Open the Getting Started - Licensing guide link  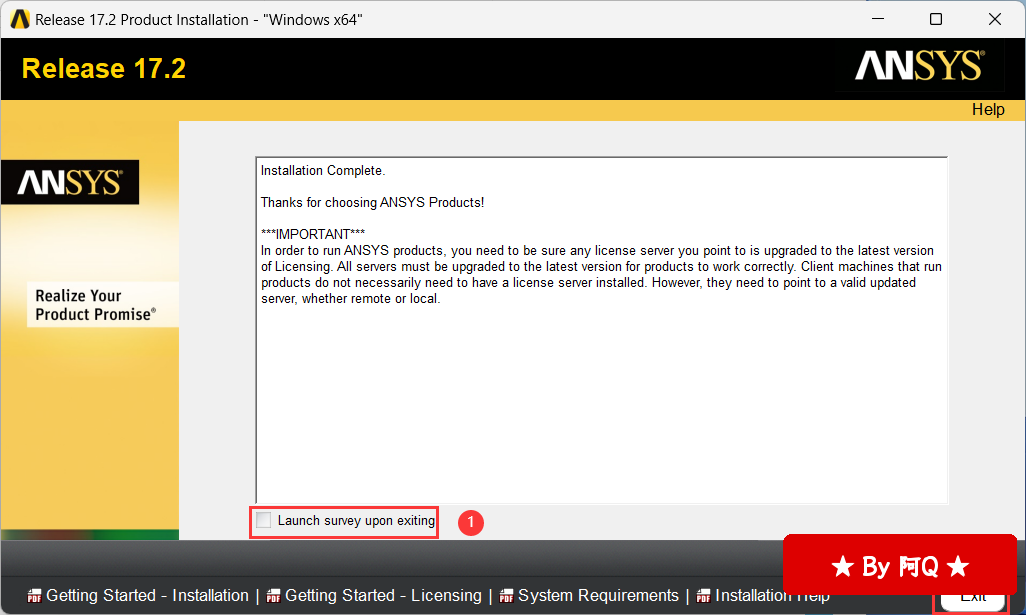point(383,596)
